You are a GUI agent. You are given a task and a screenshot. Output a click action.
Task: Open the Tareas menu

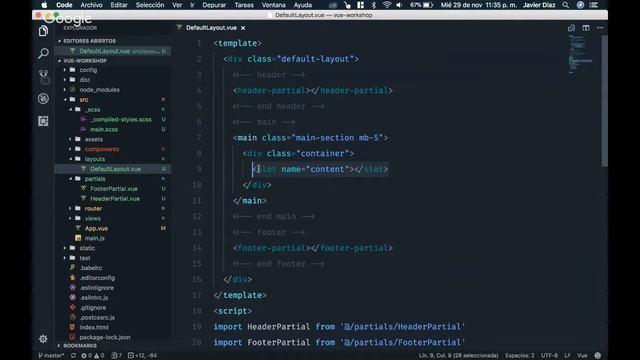click(x=244, y=5)
